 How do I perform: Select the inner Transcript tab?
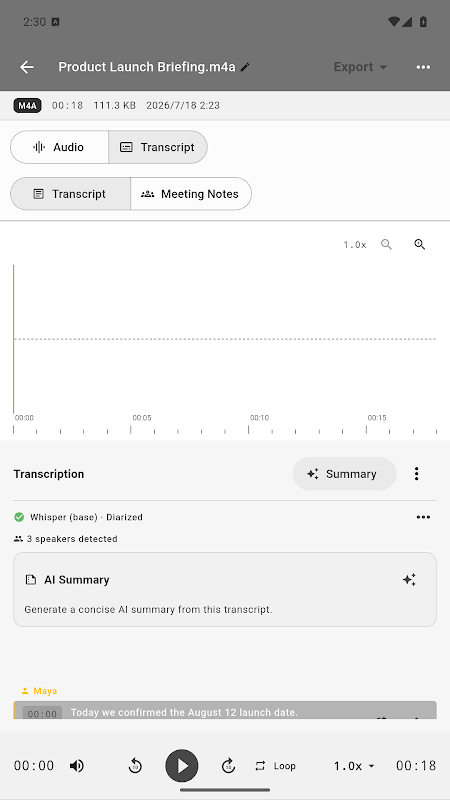pos(70,194)
